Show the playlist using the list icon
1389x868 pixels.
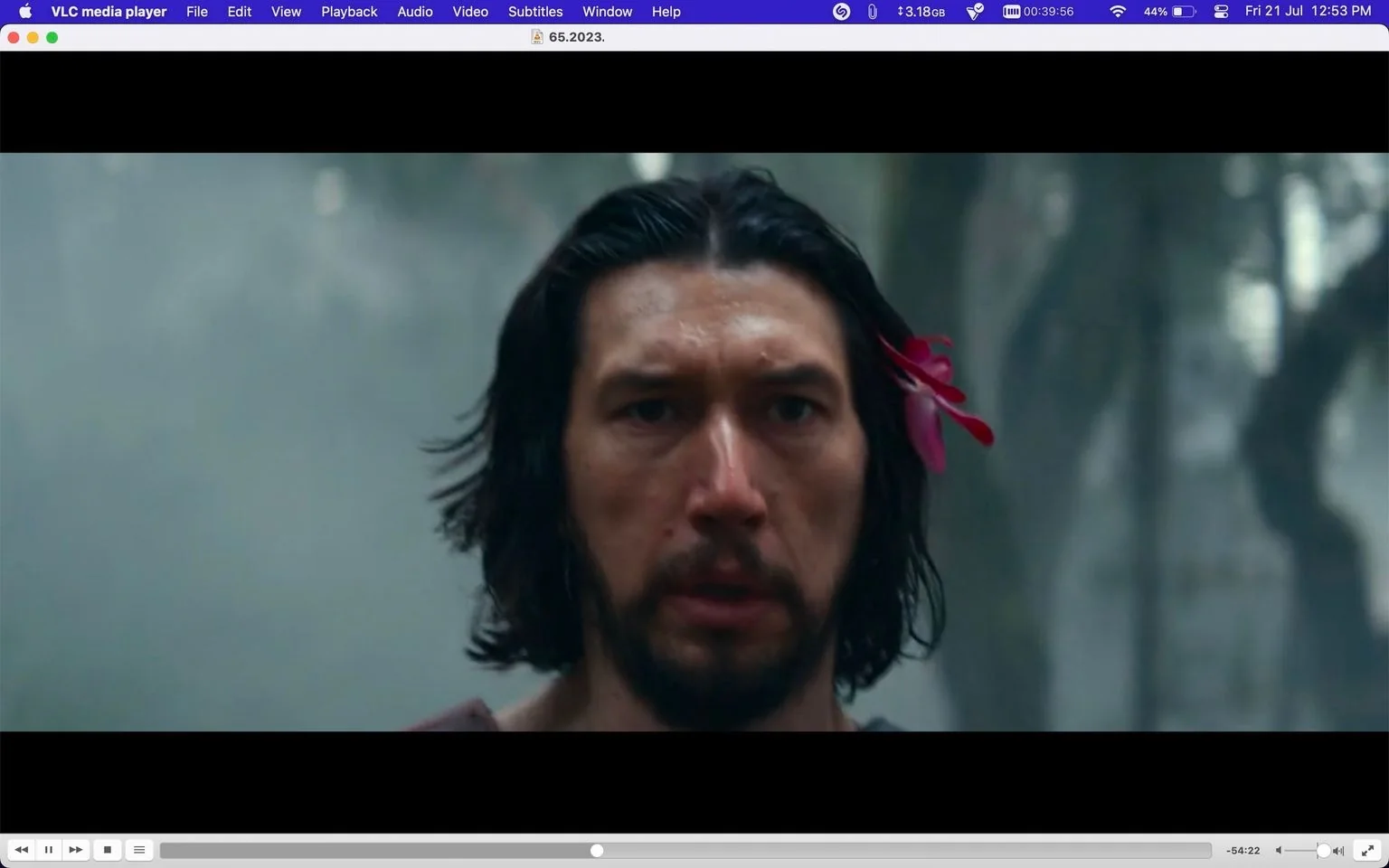[139, 850]
